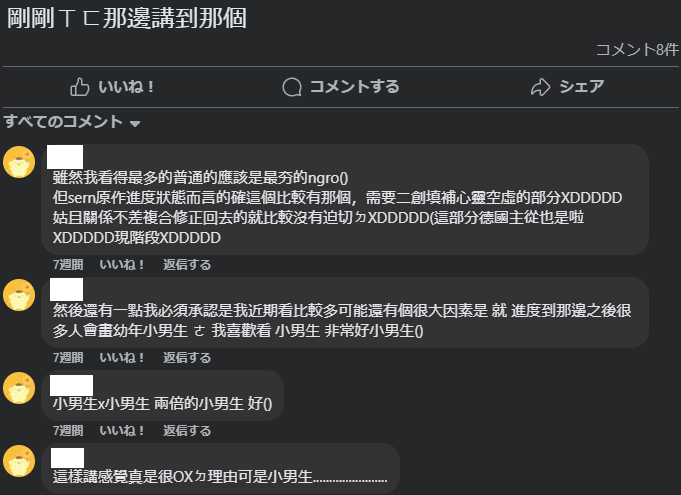Viewport: 681px width, 495px height.
Task: Open the コメント8件 comment count link
Action: [637, 50]
